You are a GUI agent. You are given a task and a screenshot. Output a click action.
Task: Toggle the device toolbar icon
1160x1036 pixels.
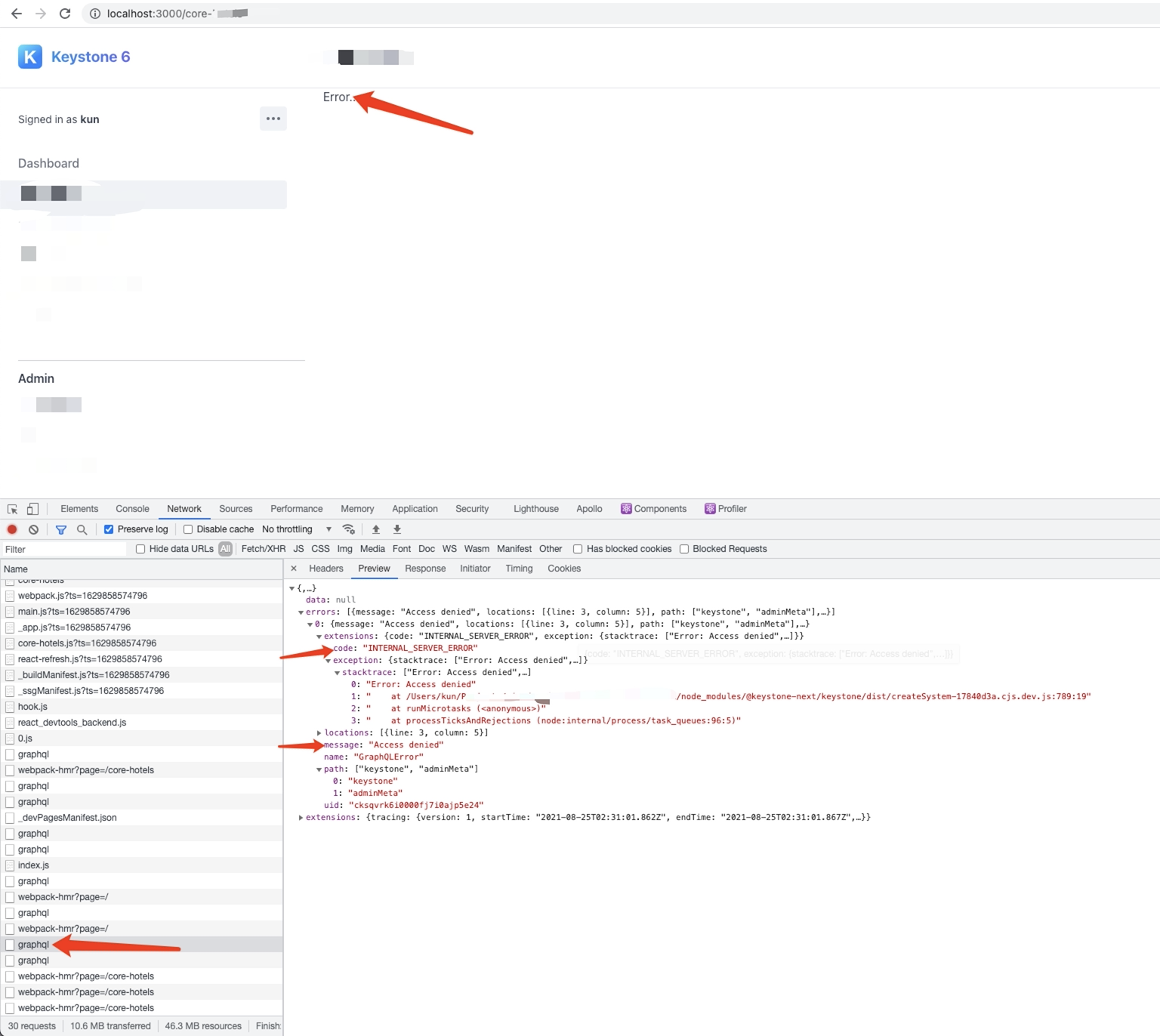(32, 509)
